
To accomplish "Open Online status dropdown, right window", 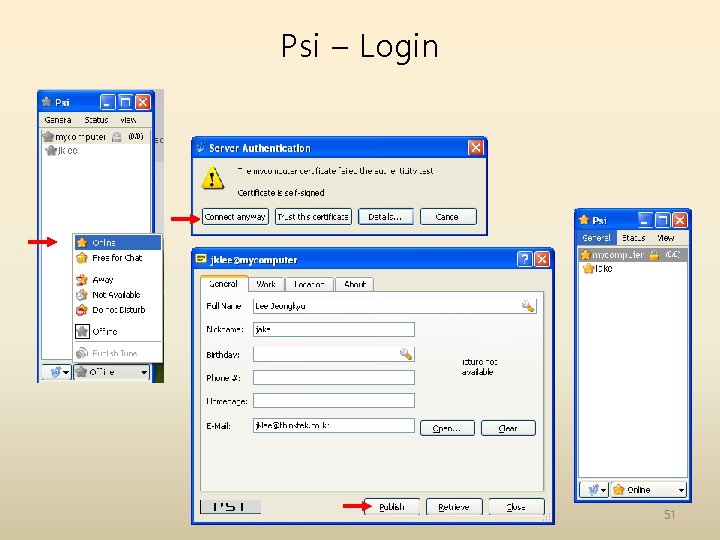I will pos(649,490).
